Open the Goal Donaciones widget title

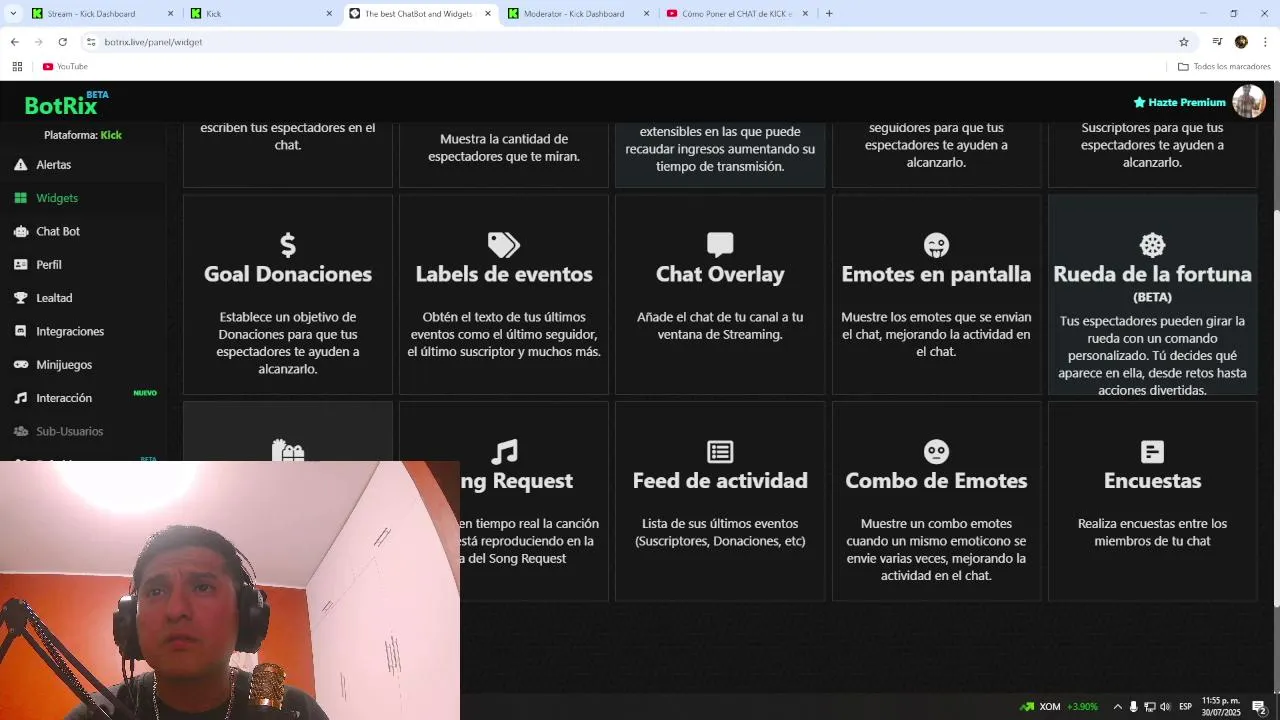click(288, 274)
